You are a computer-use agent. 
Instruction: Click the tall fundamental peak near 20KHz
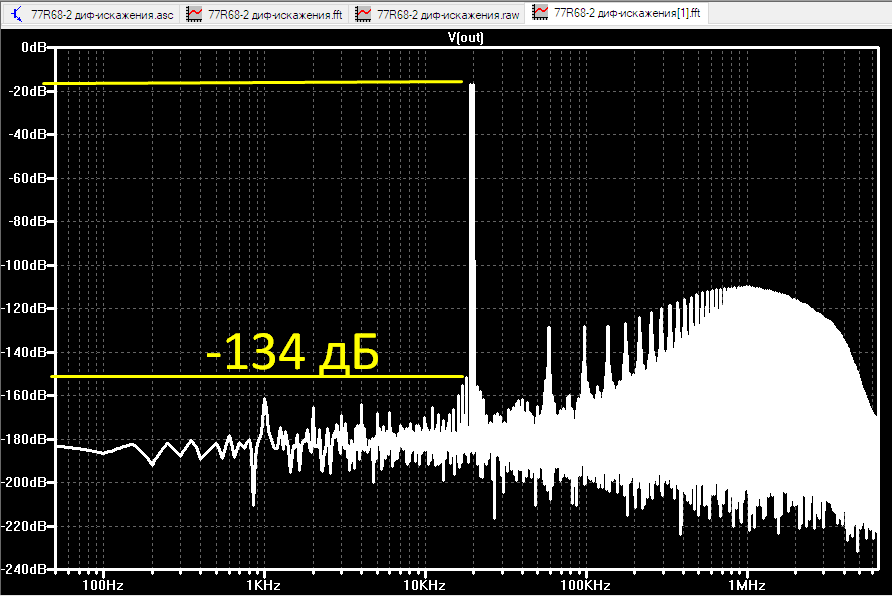tap(472, 227)
